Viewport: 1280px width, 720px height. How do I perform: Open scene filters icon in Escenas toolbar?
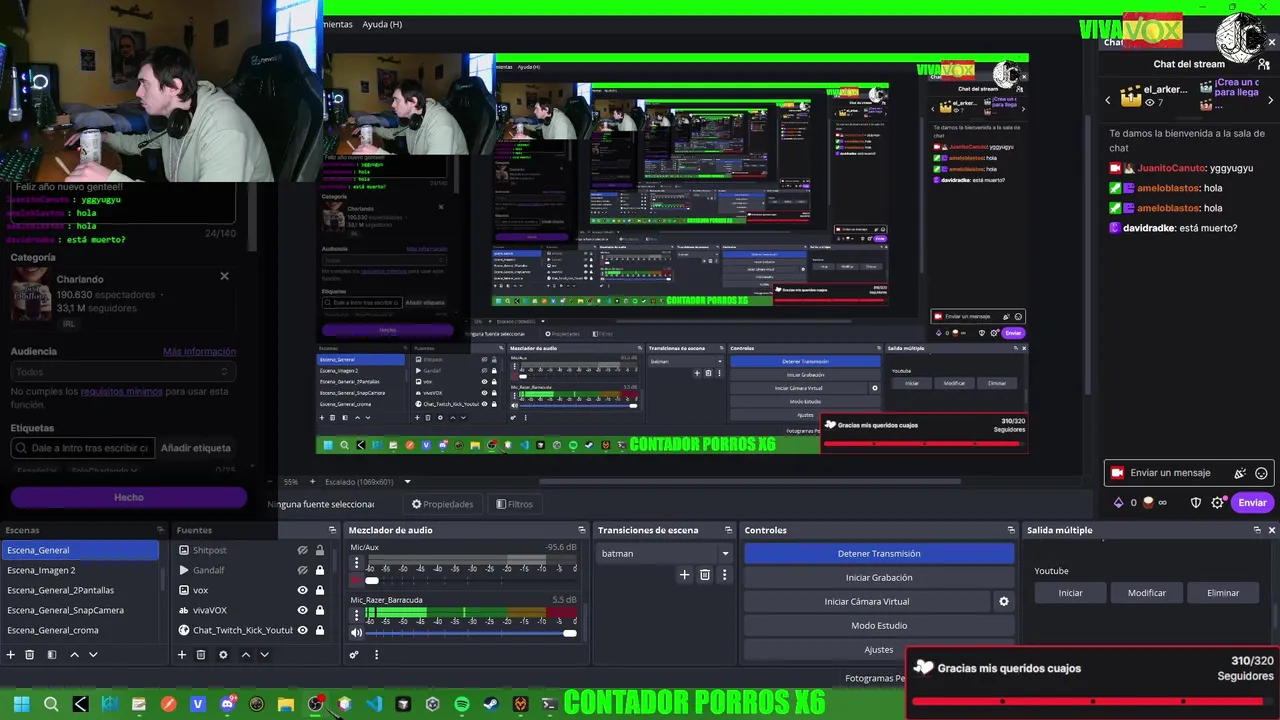tap(51, 655)
